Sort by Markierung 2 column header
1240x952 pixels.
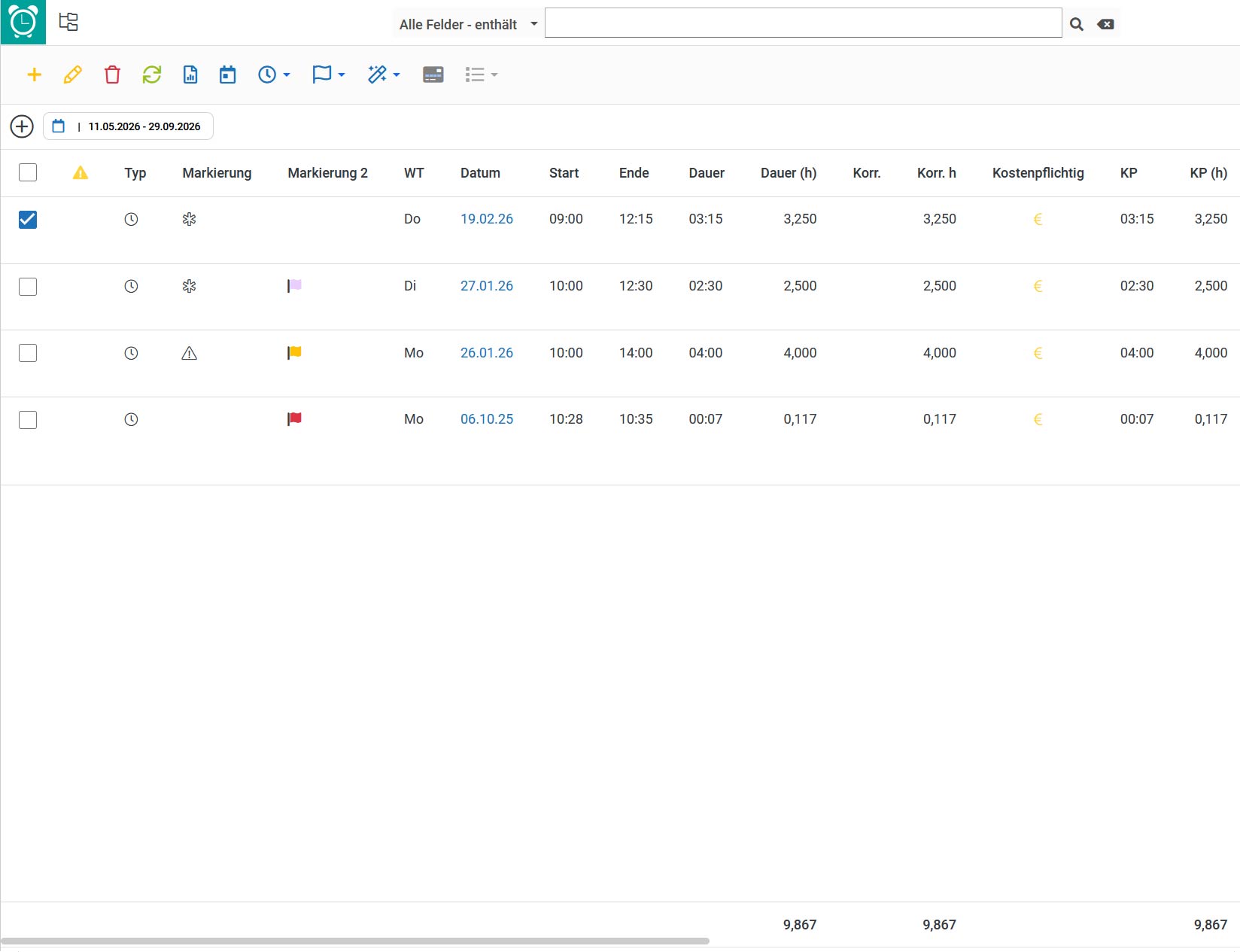pyautogui.click(x=327, y=173)
